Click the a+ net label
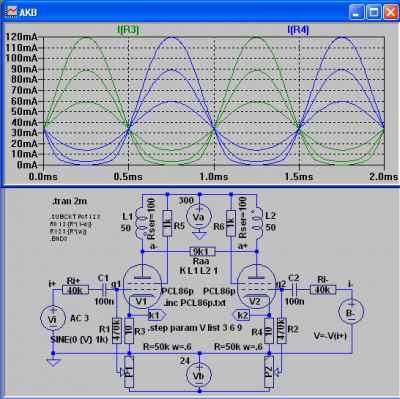 pos(243,246)
